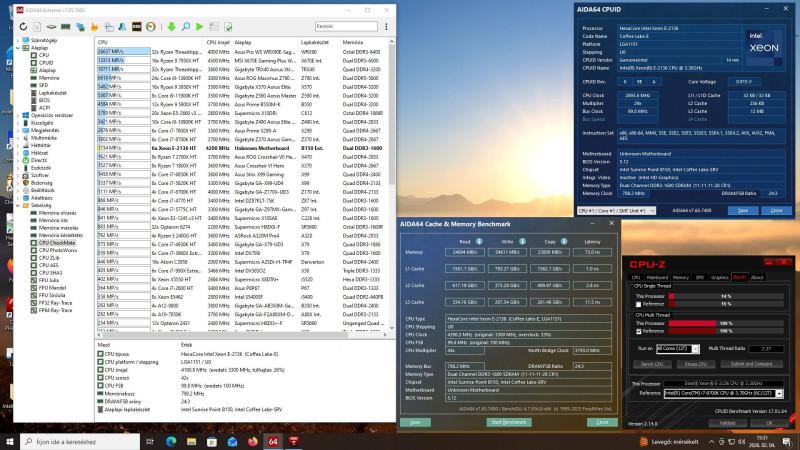Show hidden system tray icons

[x=711, y=442]
